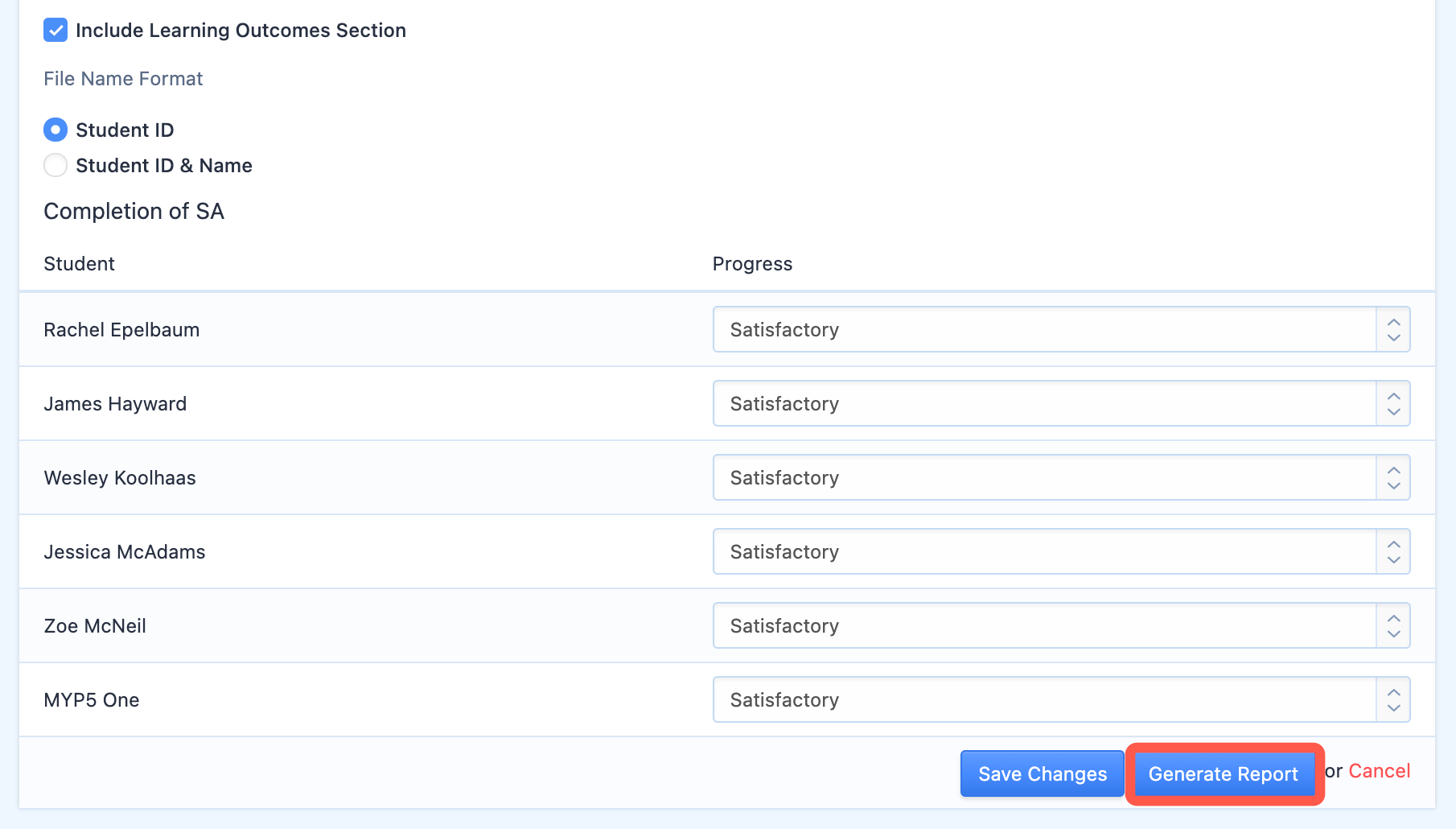Screen dimensions: 1456x829
Task: Click the red Cancel link
Action: [1379, 771]
